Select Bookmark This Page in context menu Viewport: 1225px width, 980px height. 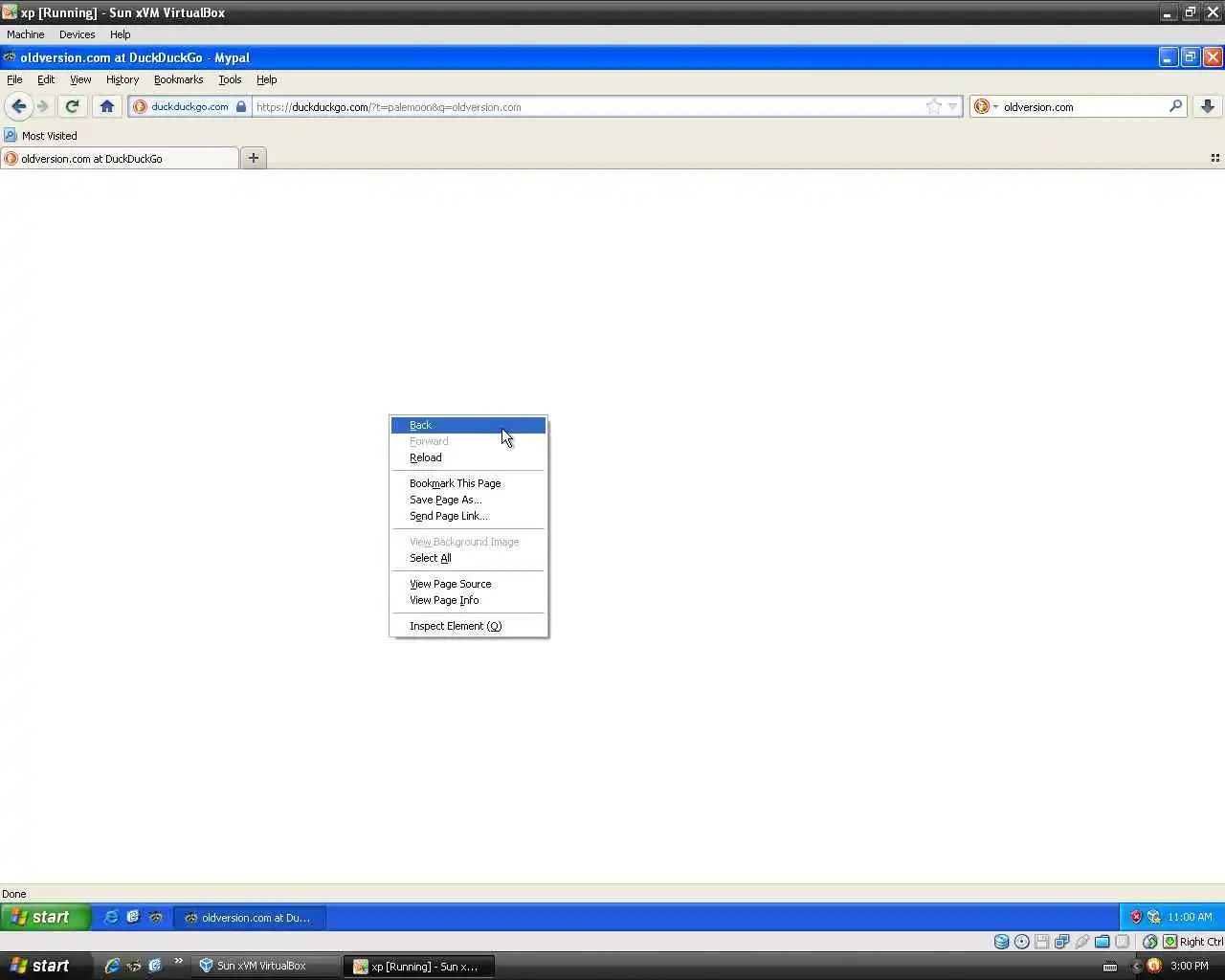coord(468,483)
